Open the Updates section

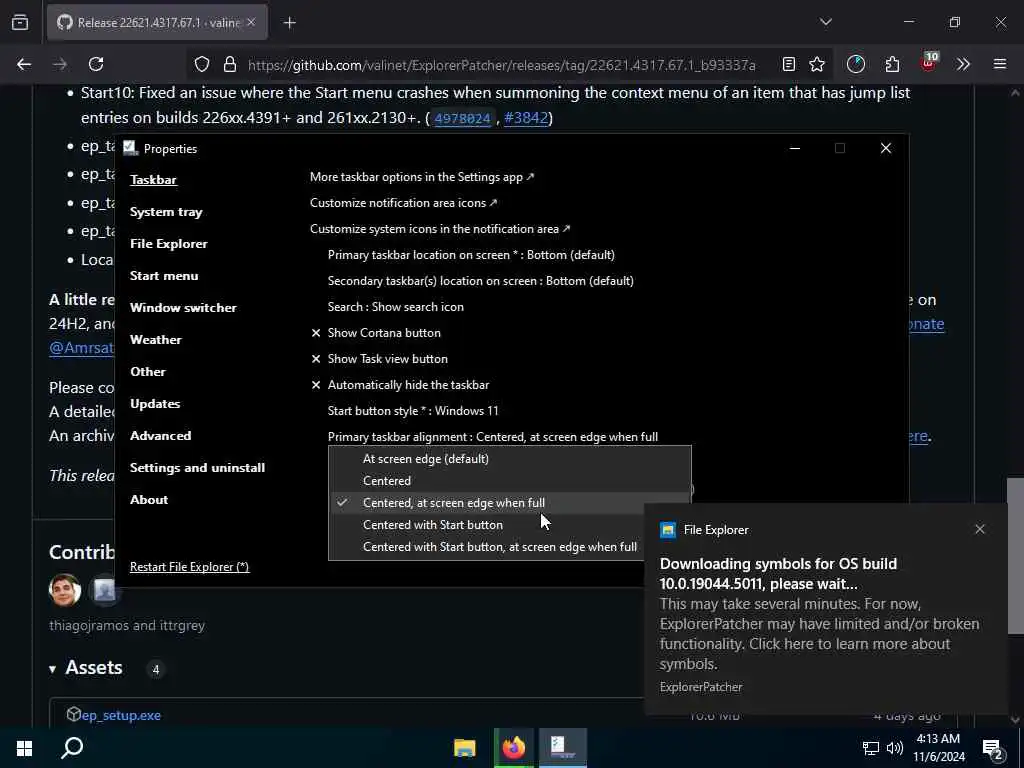pyautogui.click(x=155, y=404)
